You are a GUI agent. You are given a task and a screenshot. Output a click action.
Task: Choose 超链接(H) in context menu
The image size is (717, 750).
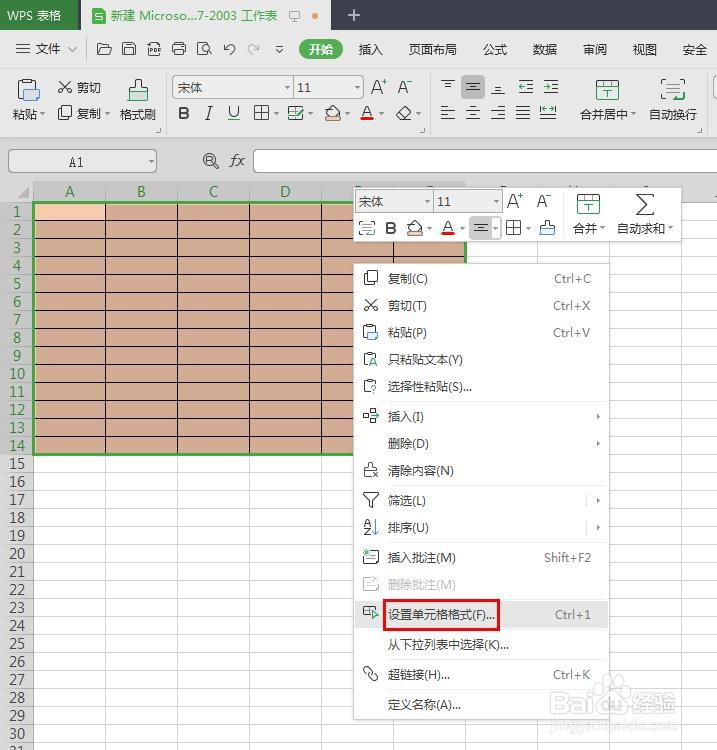pos(482,674)
